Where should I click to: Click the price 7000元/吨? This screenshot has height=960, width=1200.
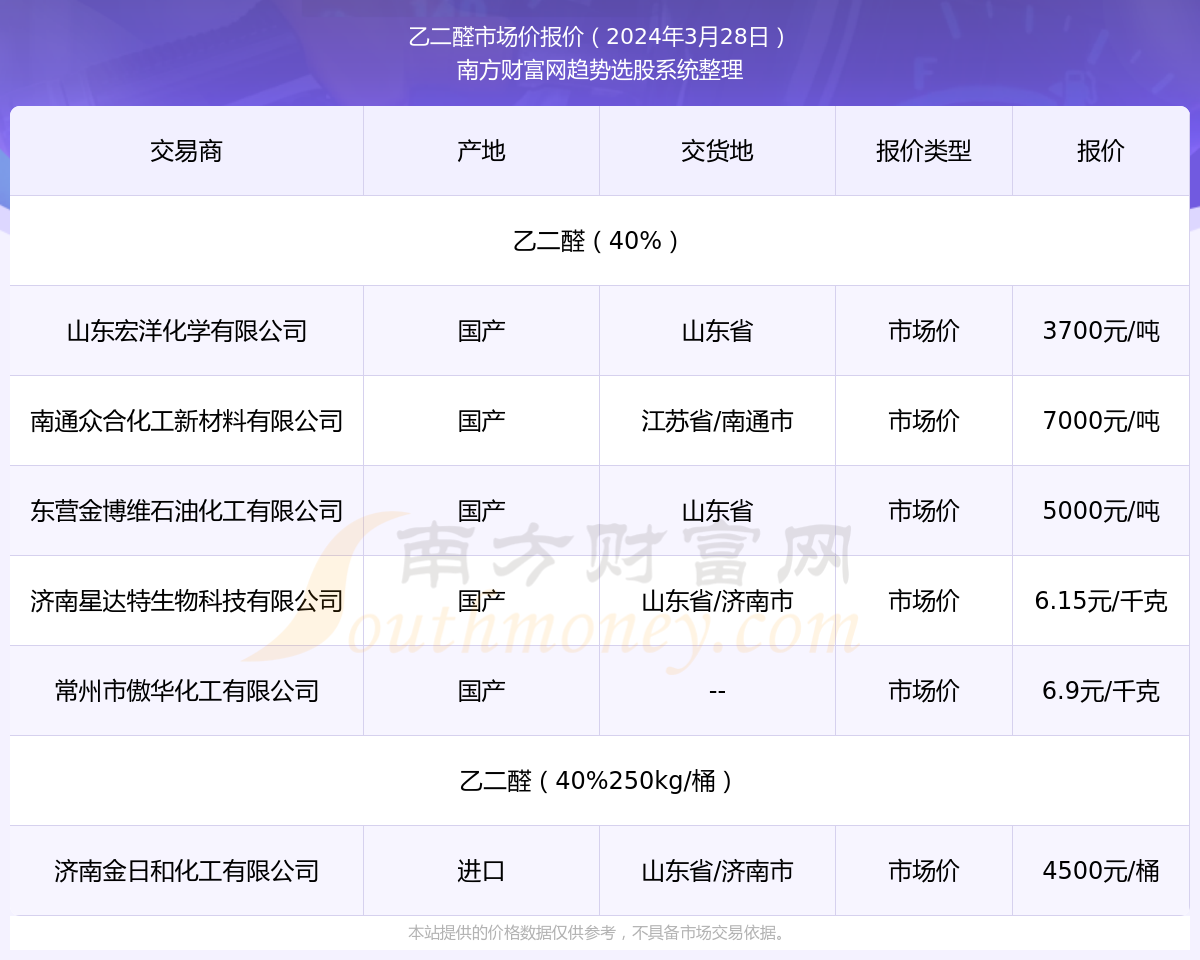(x=1101, y=421)
